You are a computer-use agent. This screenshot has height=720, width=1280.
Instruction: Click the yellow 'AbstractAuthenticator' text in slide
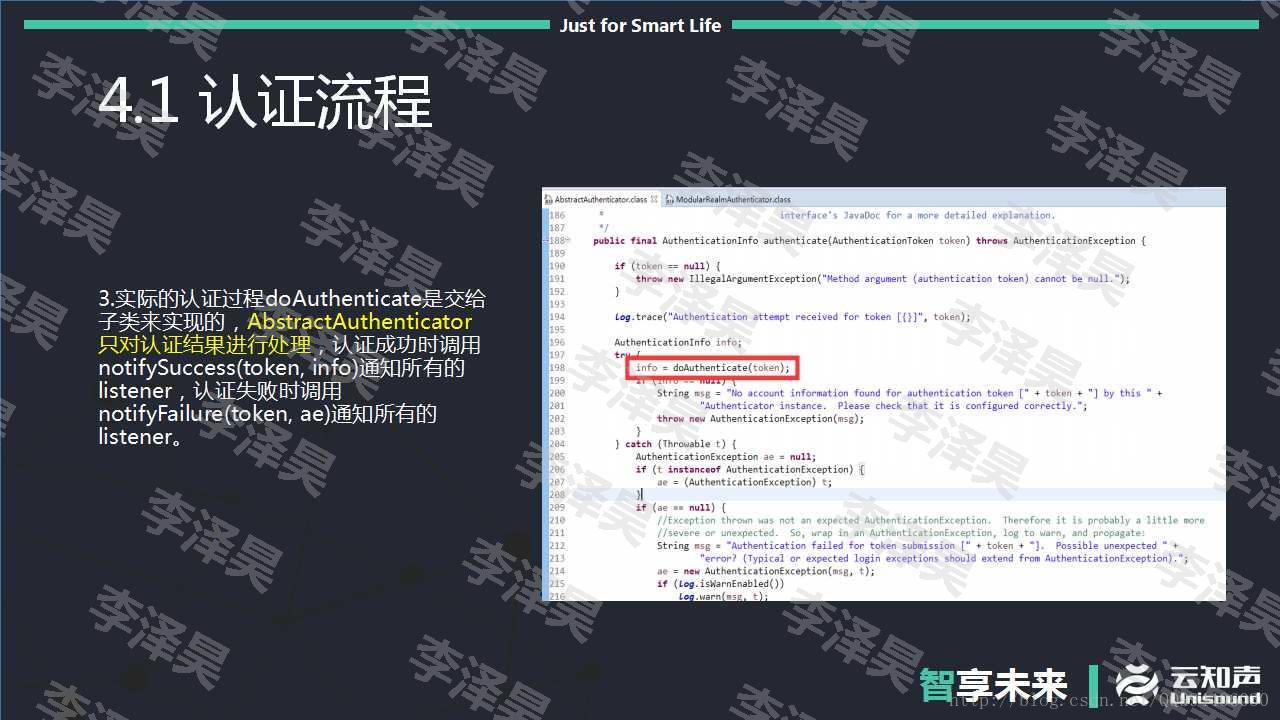coord(359,322)
